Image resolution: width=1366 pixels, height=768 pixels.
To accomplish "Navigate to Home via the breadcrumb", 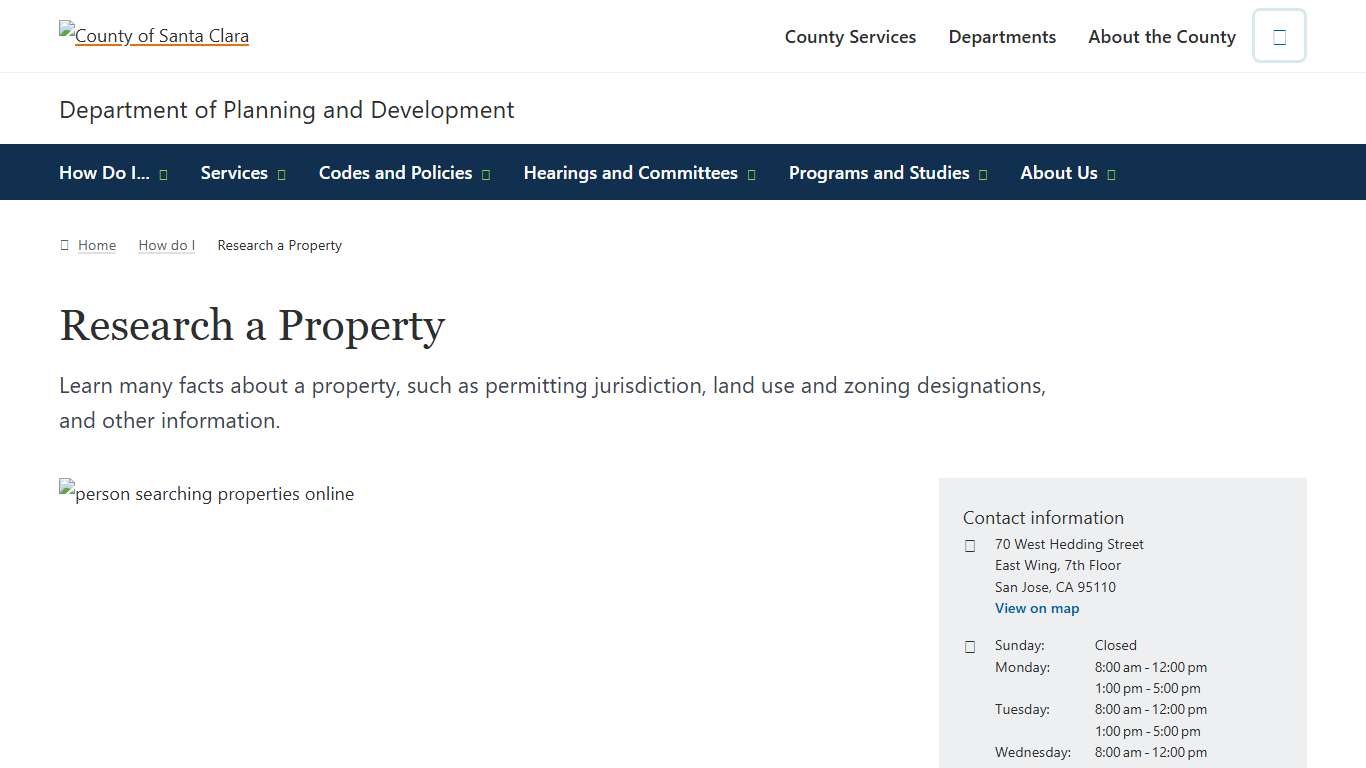I will click(x=97, y=244).
